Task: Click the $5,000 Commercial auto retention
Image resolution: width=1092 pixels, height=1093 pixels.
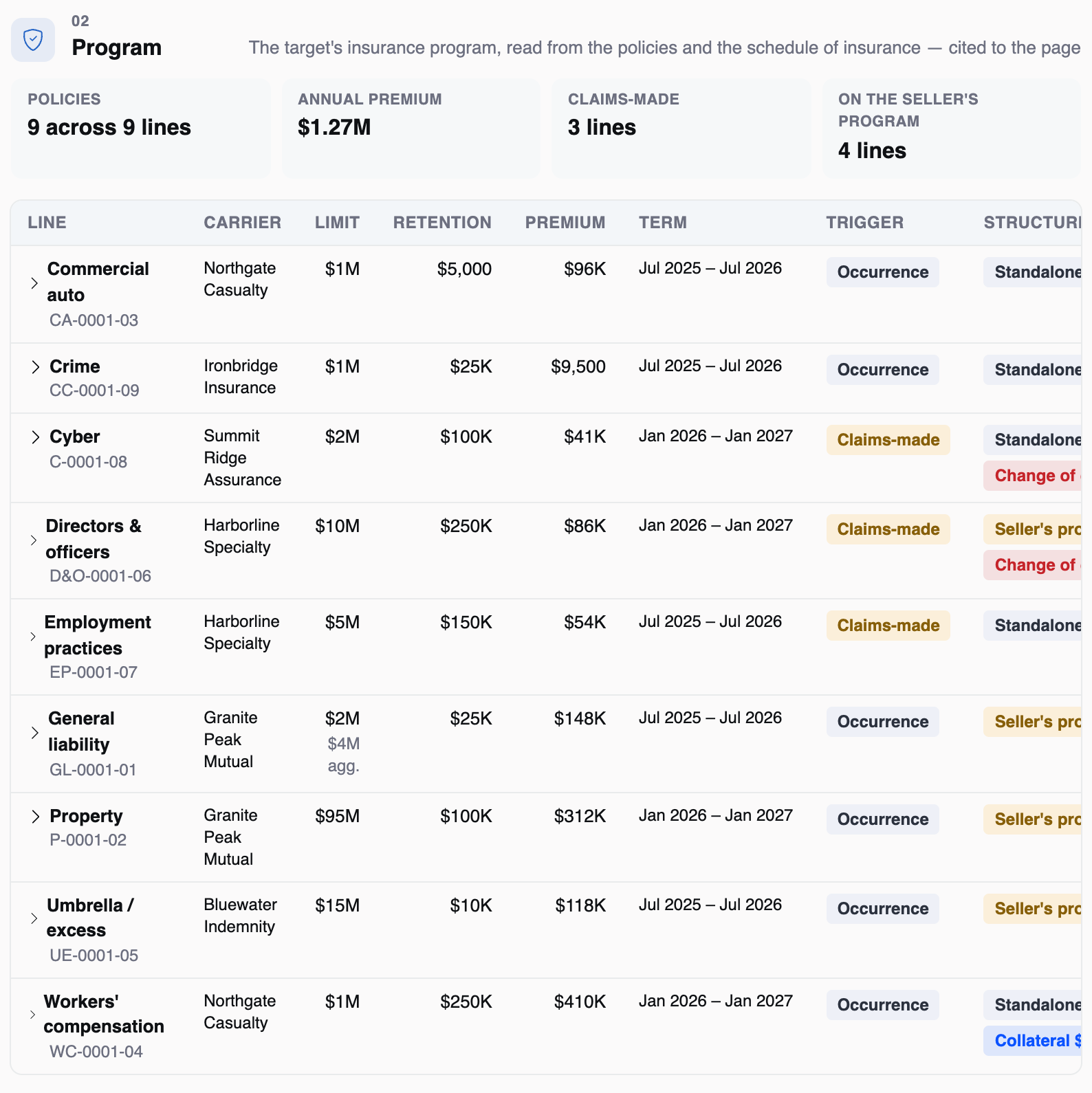Action: coord(464,269)
